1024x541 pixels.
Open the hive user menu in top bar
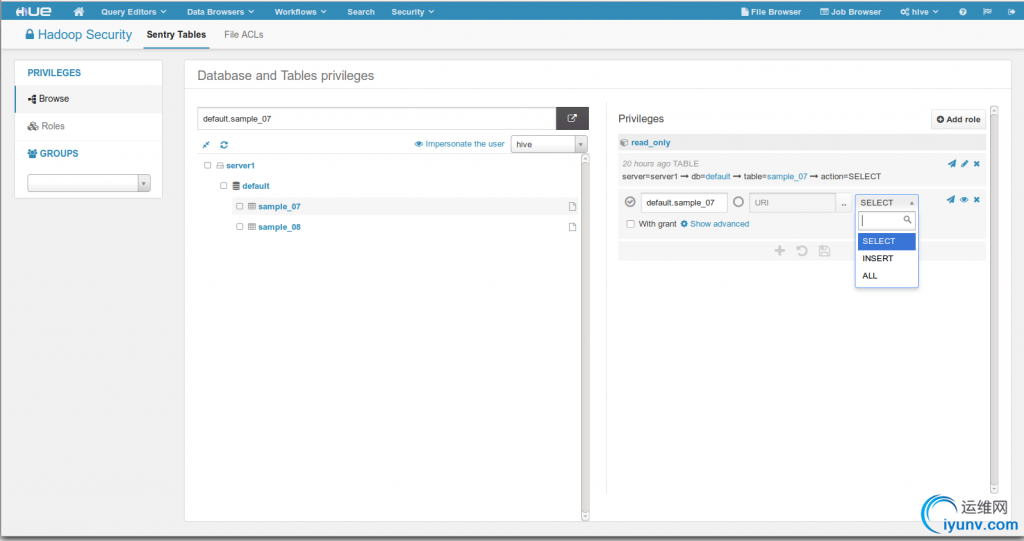[x=920, y=12]
